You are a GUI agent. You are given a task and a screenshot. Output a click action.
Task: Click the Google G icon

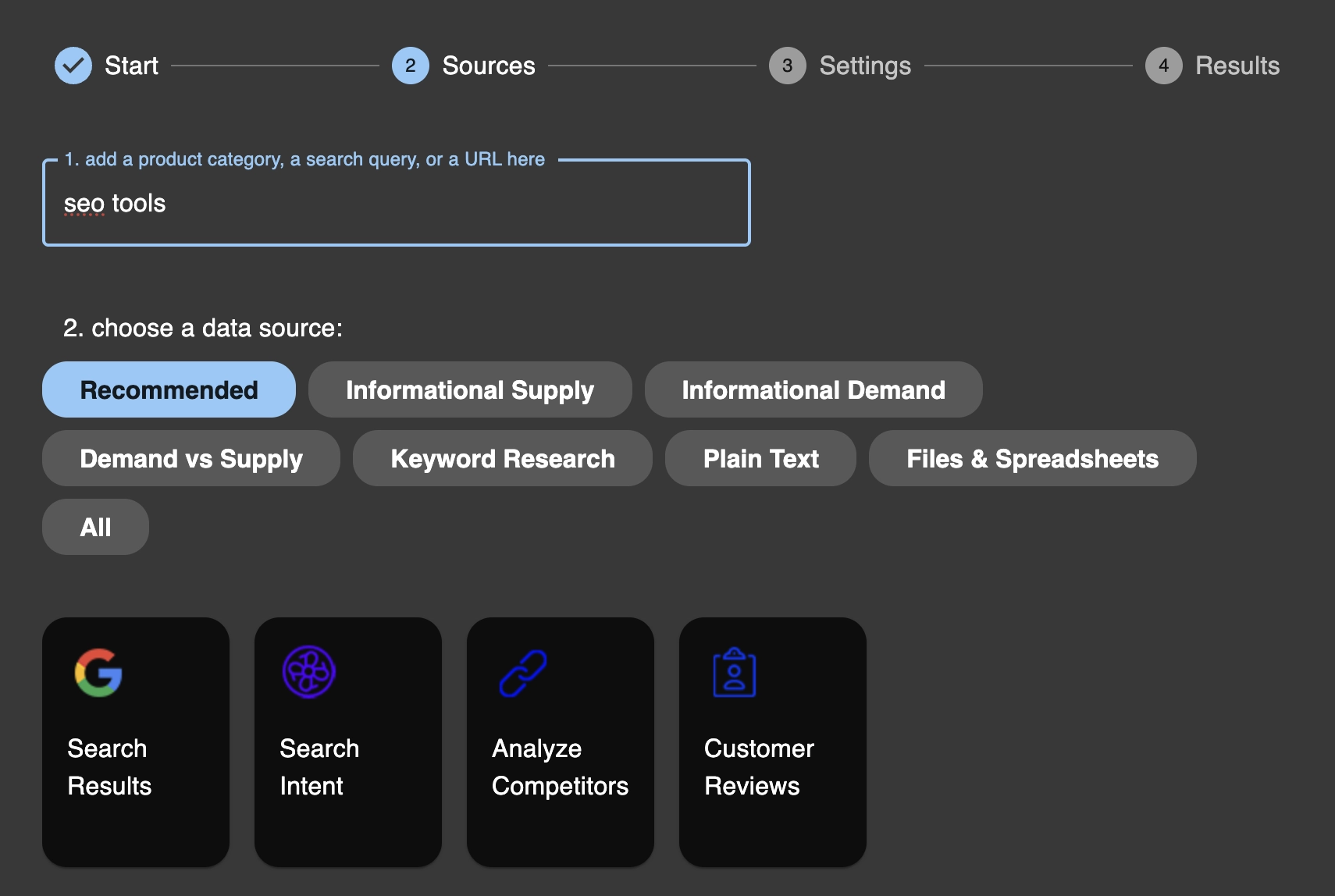click(x=98, y=672)
